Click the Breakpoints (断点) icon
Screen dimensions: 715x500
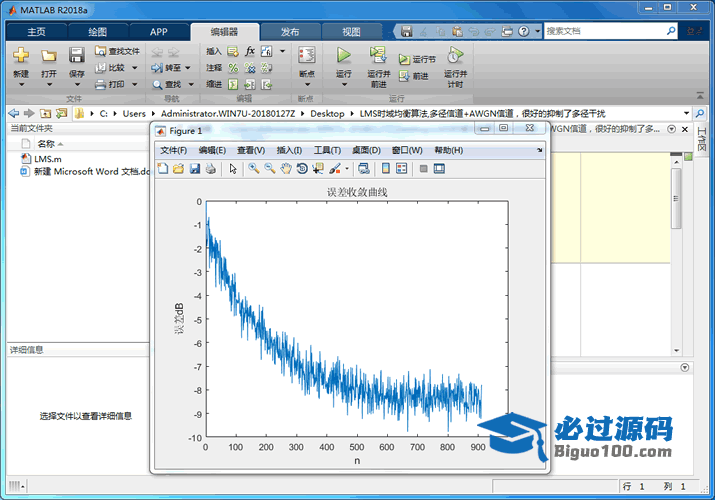pos(306,56)
